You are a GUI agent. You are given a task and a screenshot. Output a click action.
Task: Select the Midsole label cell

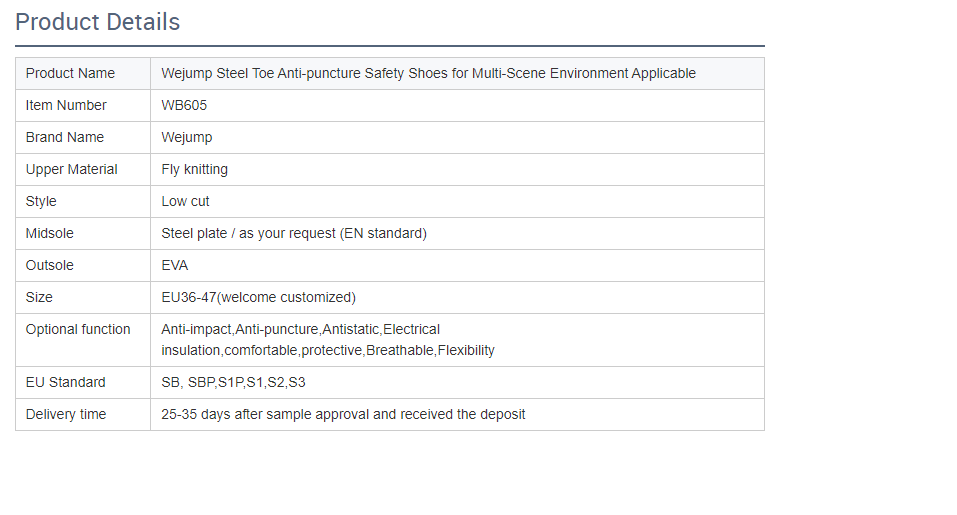click(50, 233)
